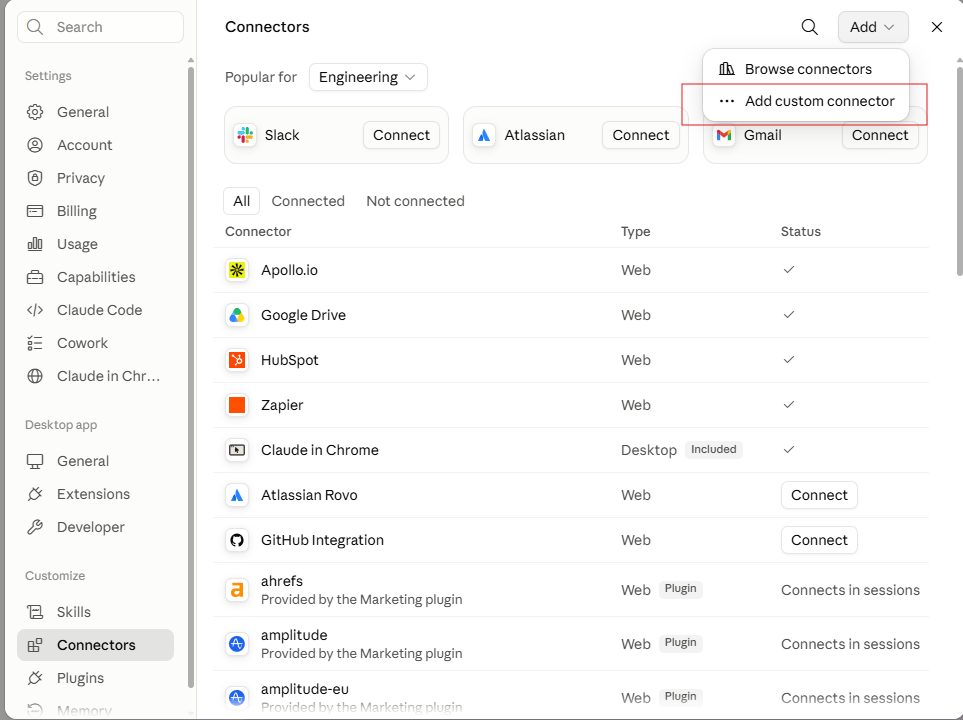
Task: Choose Browse connectors from menu
Action: 805,69
